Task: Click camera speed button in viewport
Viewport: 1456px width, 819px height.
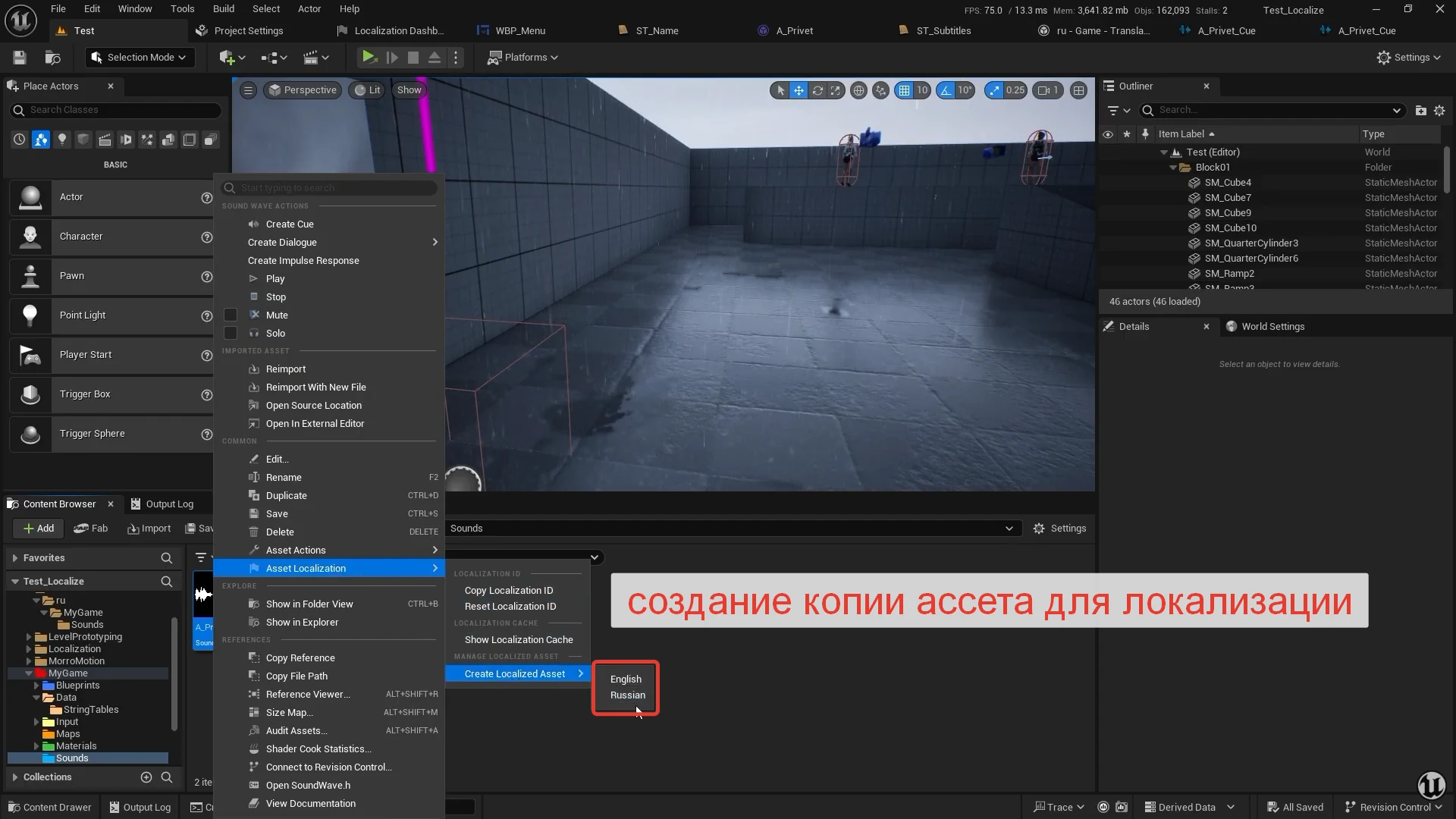Action: click(1048, 90)
